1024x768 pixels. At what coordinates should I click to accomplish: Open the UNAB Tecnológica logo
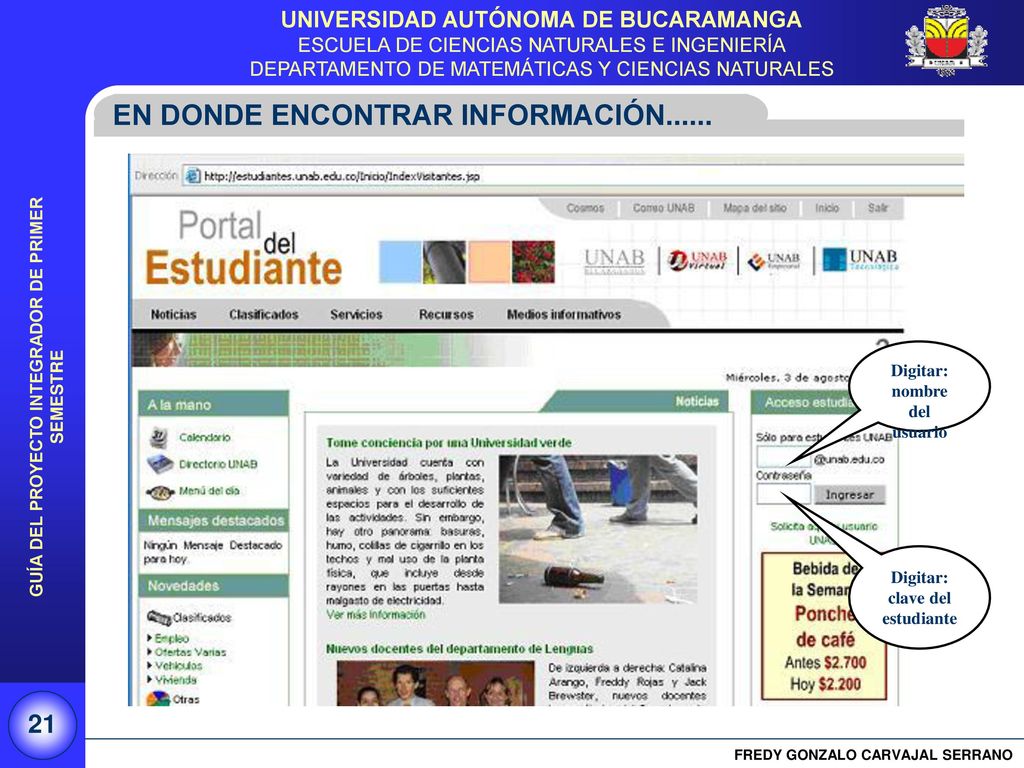860,259
